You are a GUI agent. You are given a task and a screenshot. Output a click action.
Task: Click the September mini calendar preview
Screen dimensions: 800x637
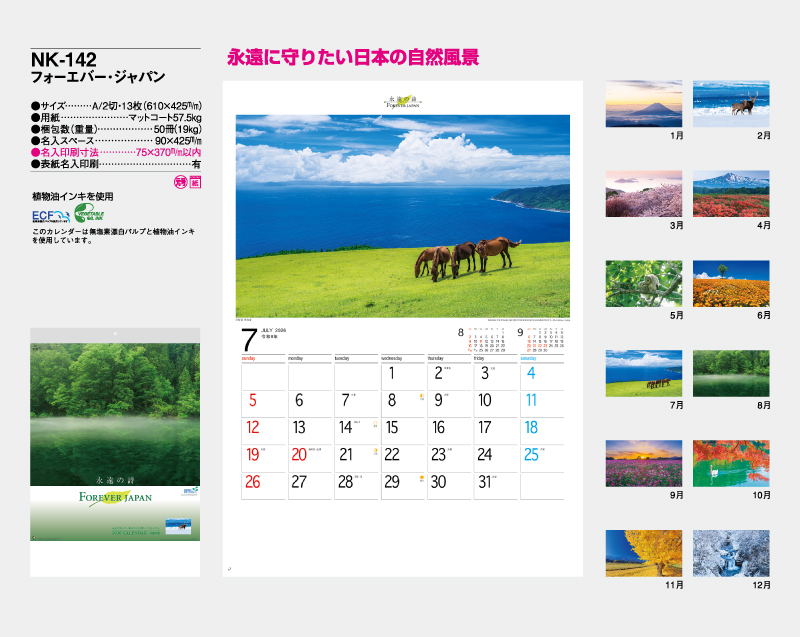point(541,340)
